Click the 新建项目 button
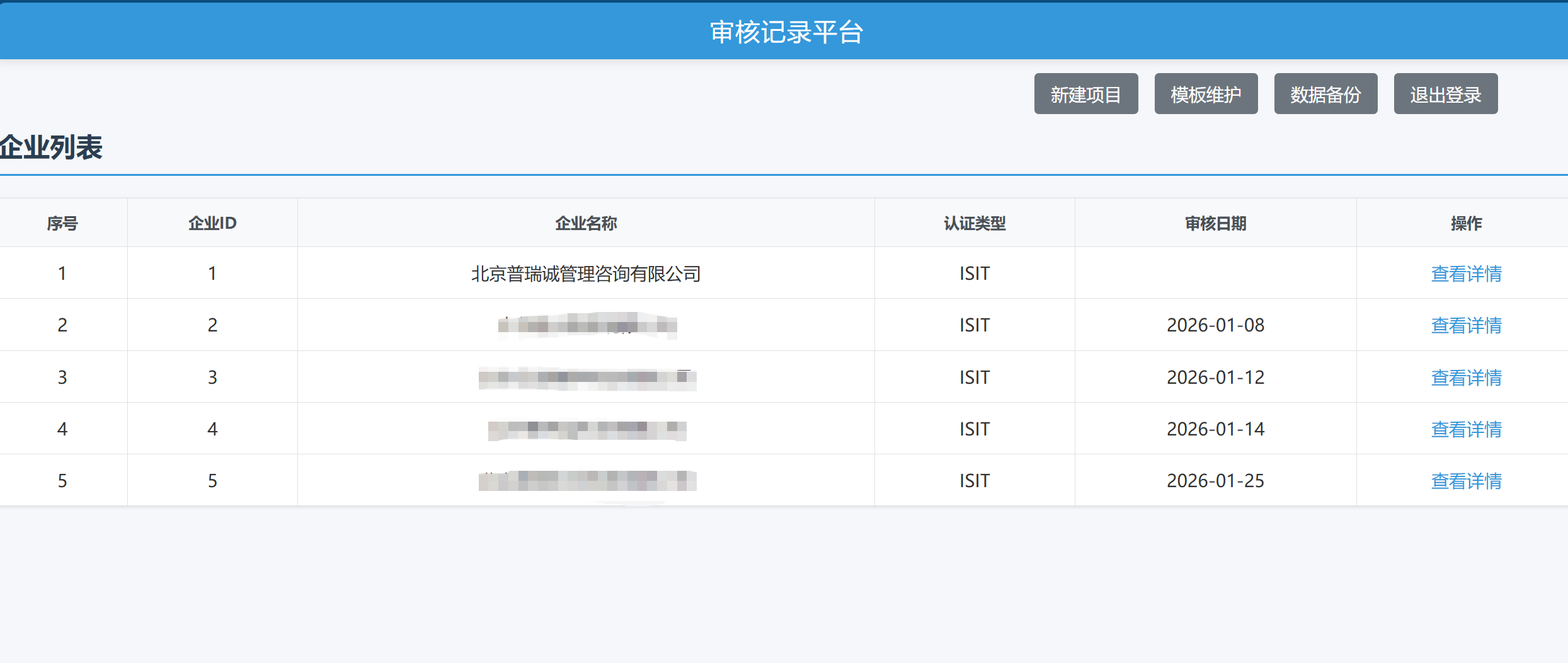The height and width of the screenshot is (663, 1568). (1085, 93)
